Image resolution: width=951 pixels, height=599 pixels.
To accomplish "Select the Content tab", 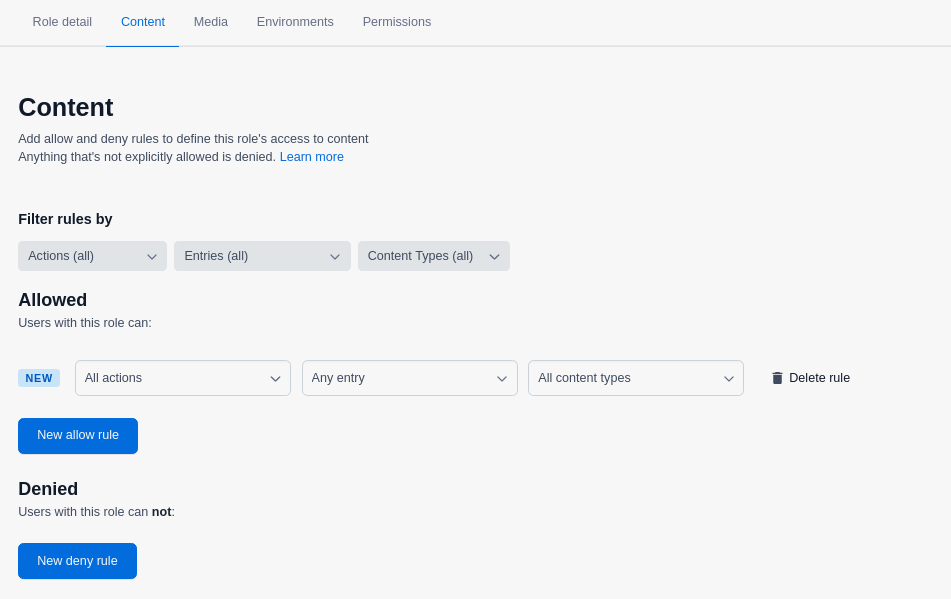I will pyautogui.click(x=143, y=22).
